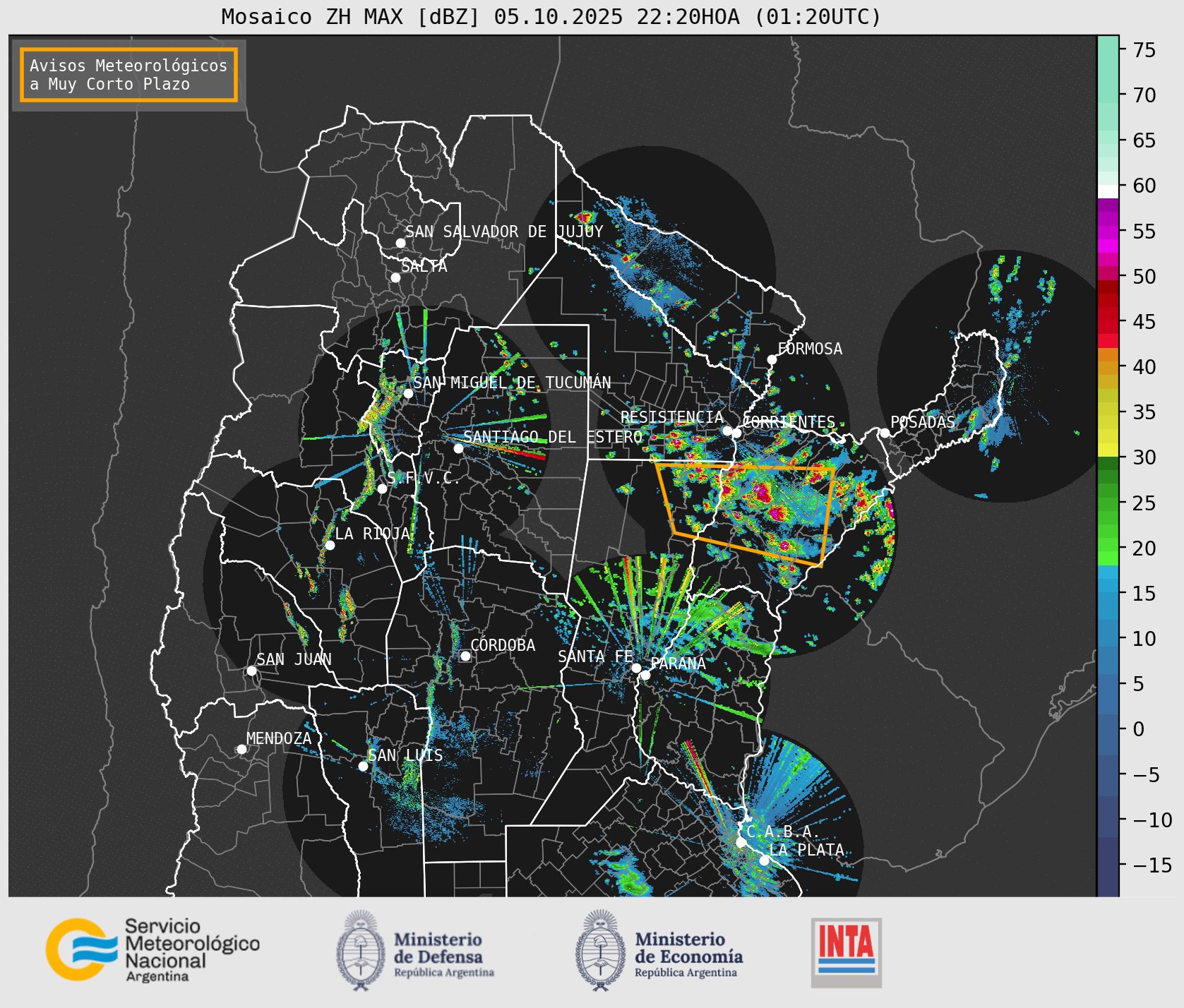Screen dimensions: 1184x1008
Task: Click the San Juan city marker
Action: 251,671
